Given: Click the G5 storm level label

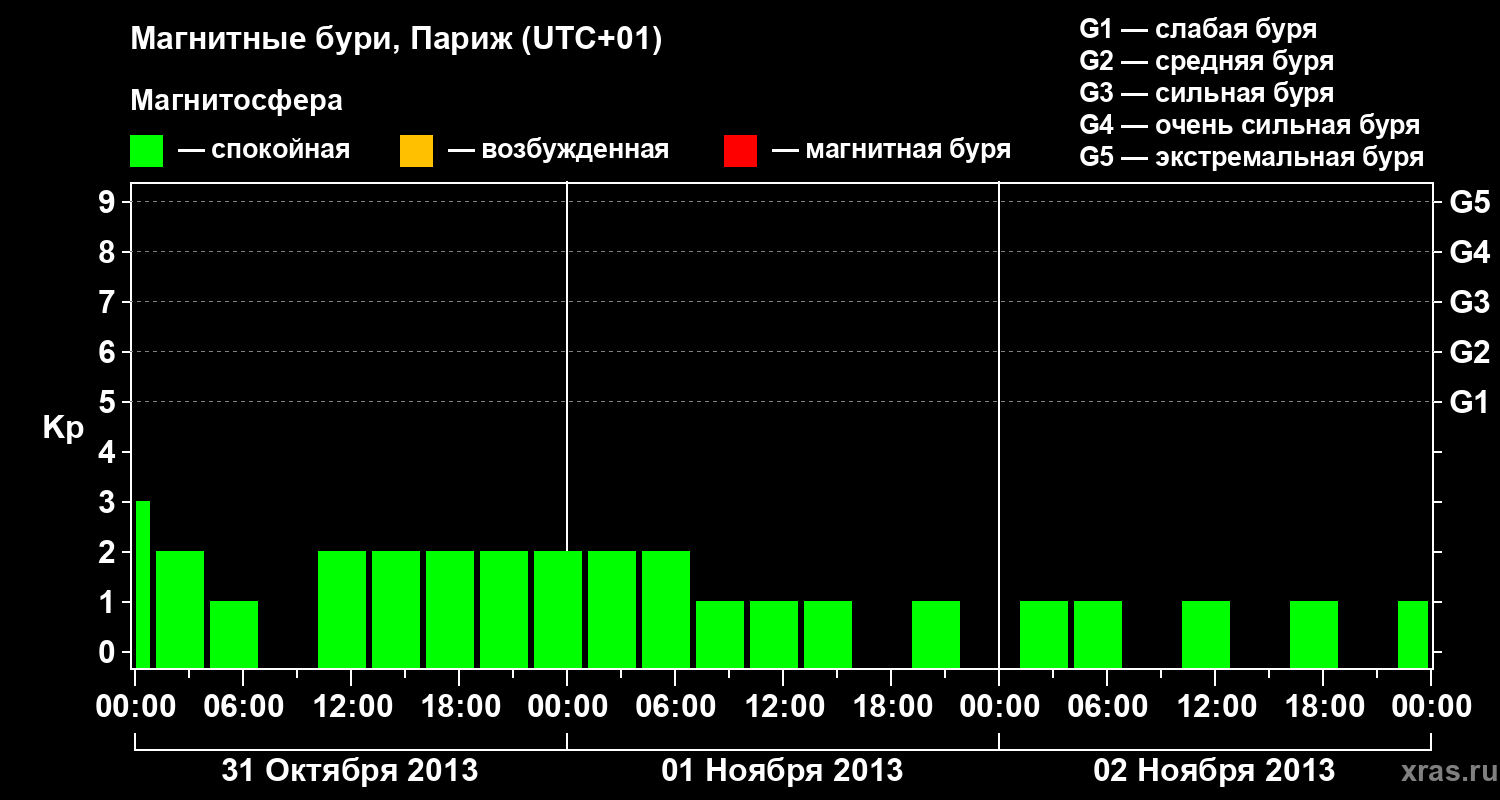Looking at the screenshot, I should click(x=1469, y=202).
